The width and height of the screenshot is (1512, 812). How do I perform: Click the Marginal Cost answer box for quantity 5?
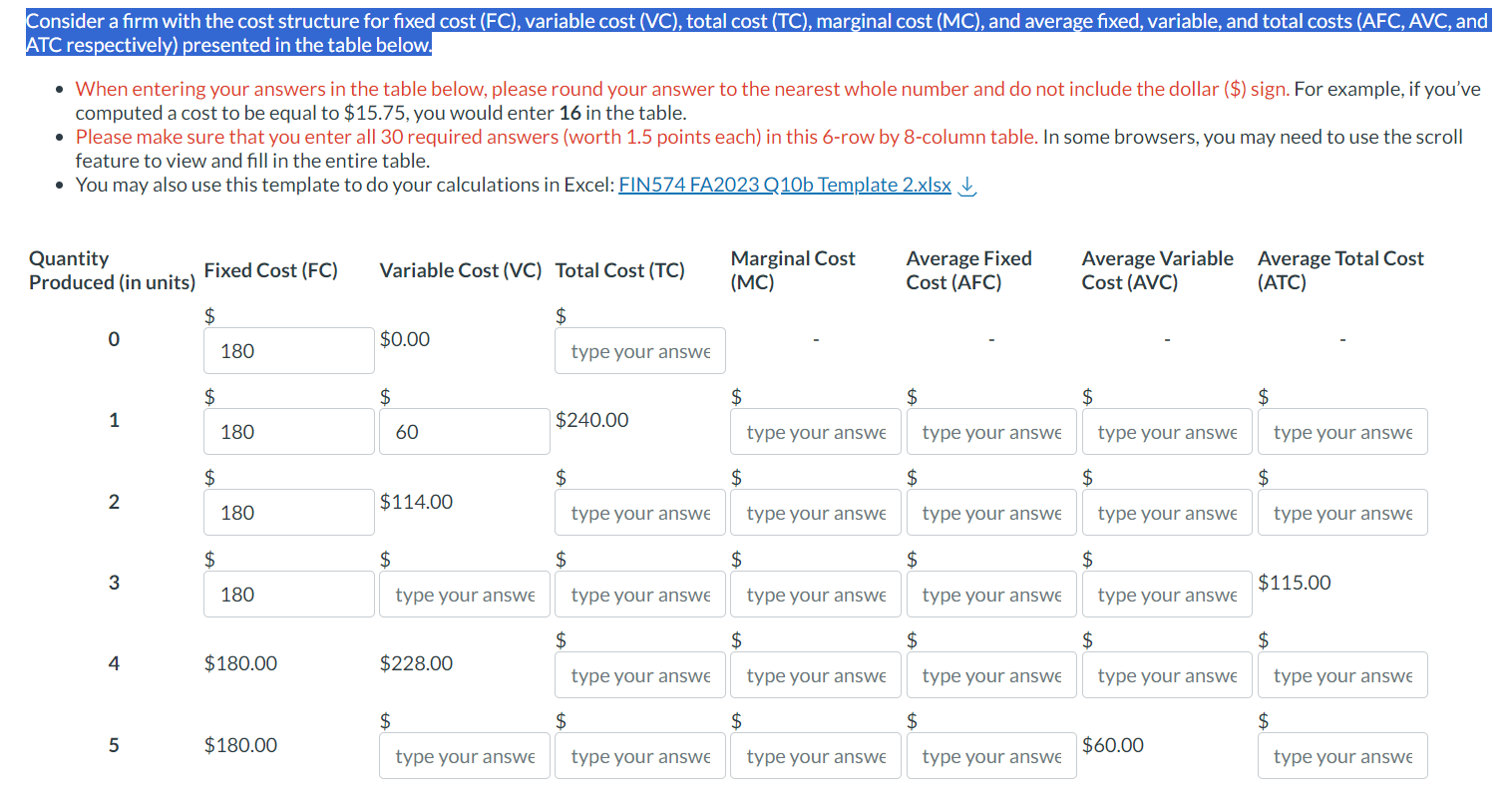[815, 755]
